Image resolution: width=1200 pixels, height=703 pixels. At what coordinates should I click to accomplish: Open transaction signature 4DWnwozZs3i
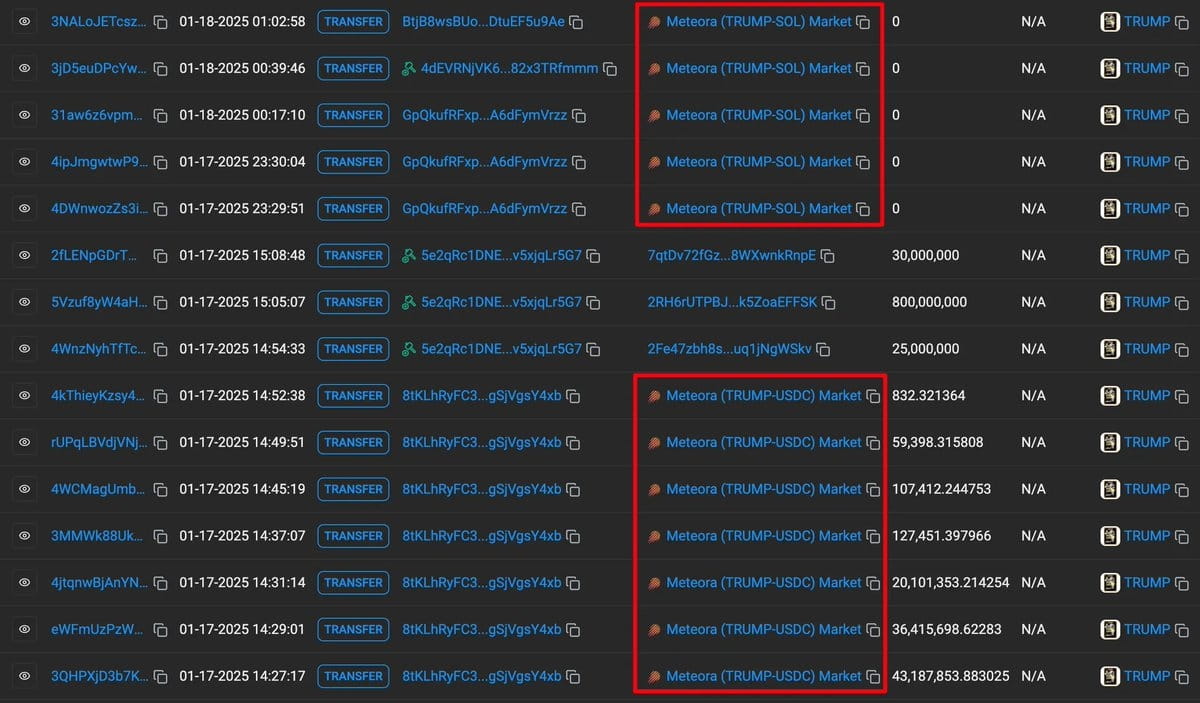pos(99,208)
